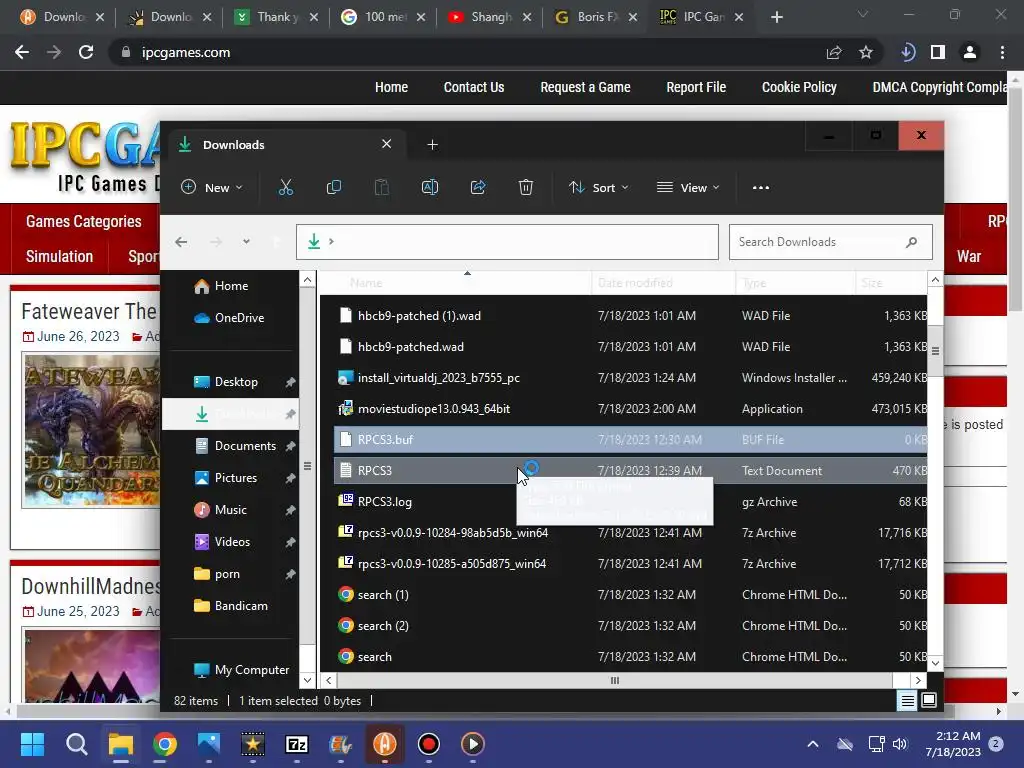Switch to details view icon in status bar
Screen dimensions: 1024x768
click(908, 701)
